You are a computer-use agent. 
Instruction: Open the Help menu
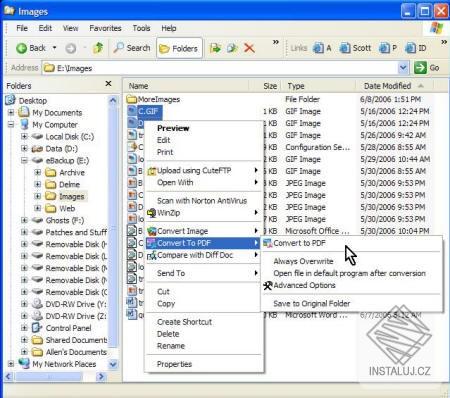[169, 28]
